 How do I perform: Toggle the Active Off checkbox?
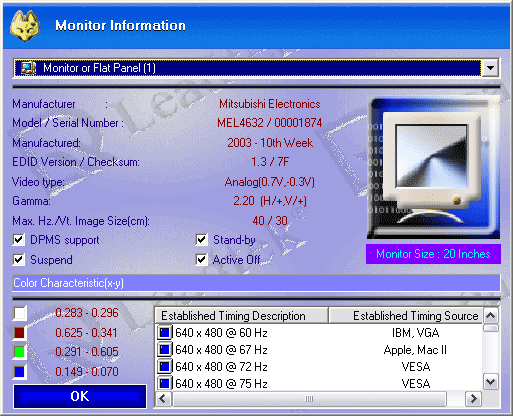202,260
